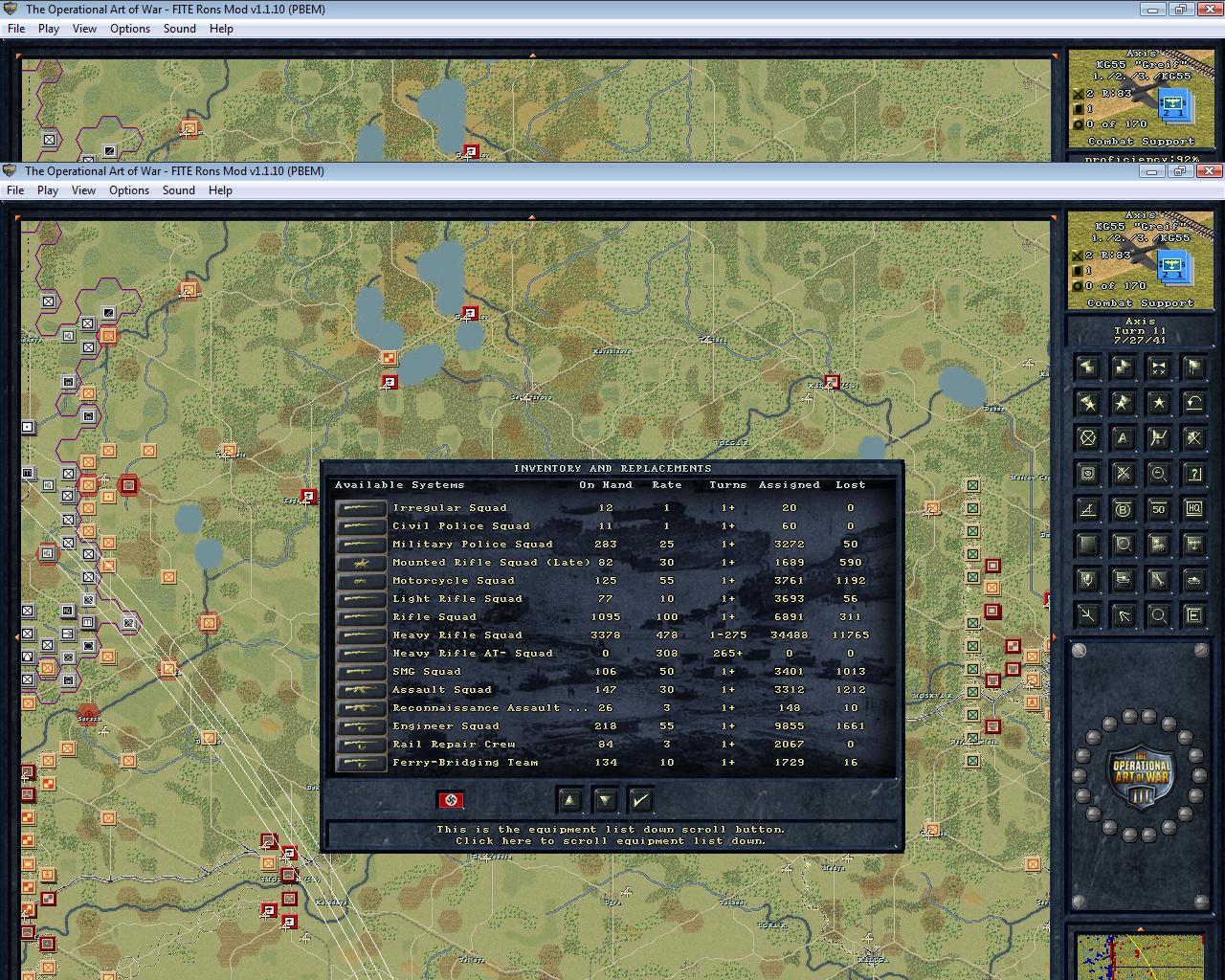Click the letter E tool button
The height and width of the screenshot is (980, 1225).
click(x=1193, y=615)
